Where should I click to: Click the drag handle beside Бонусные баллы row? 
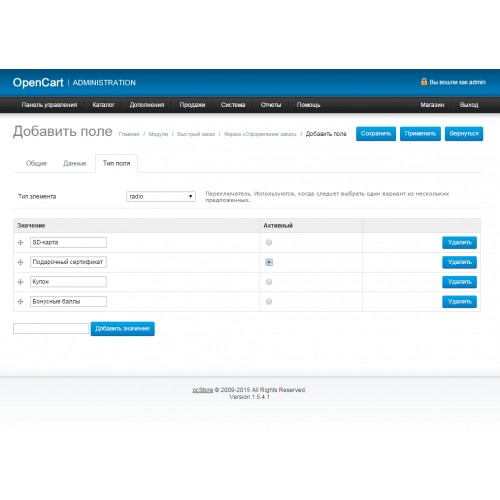click(x=20, y=301)
